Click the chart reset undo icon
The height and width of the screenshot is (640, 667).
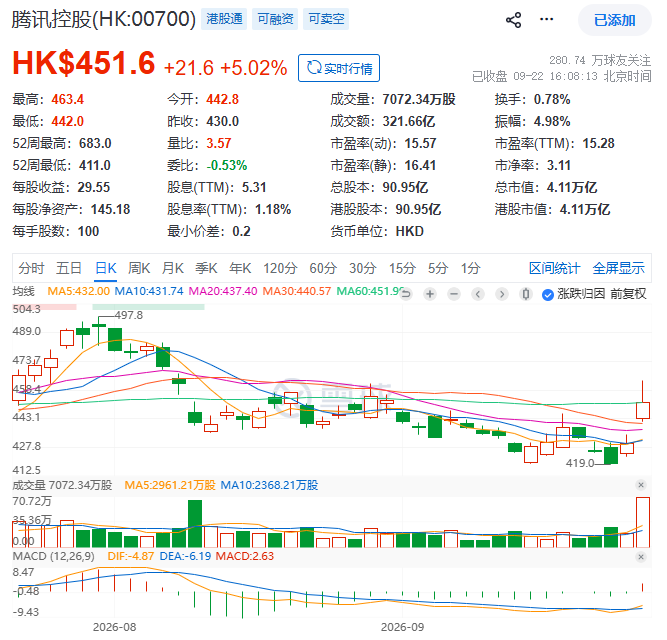pyautogui.click(x=406, y=294)
